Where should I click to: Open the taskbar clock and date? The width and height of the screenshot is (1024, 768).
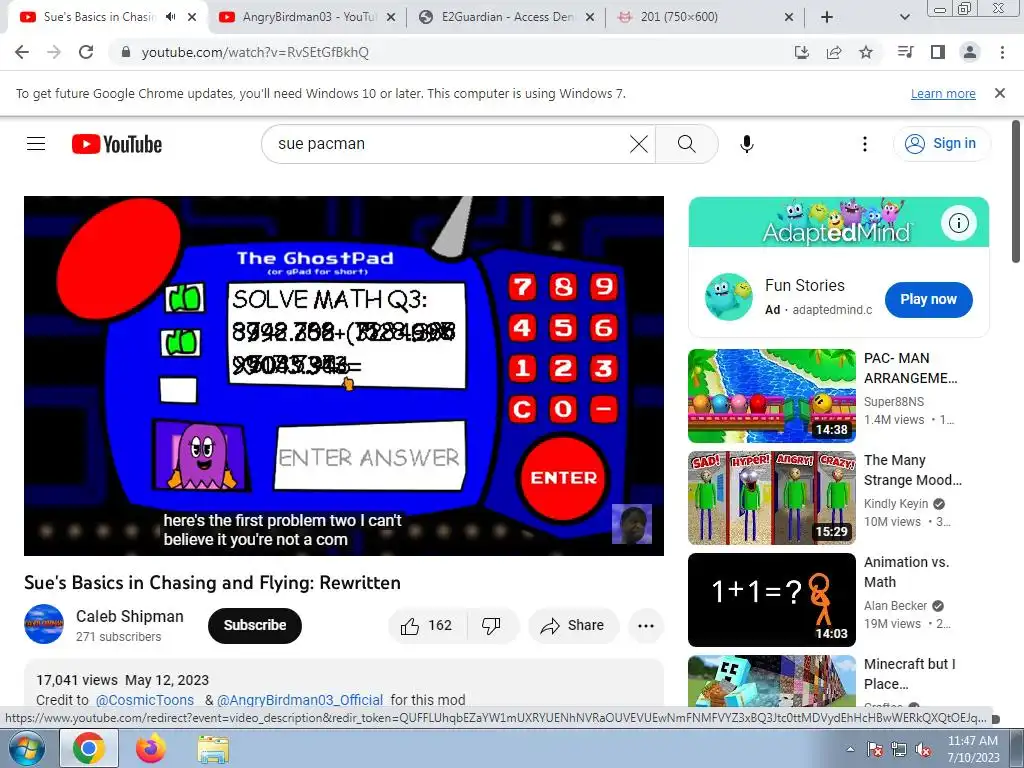973,749
